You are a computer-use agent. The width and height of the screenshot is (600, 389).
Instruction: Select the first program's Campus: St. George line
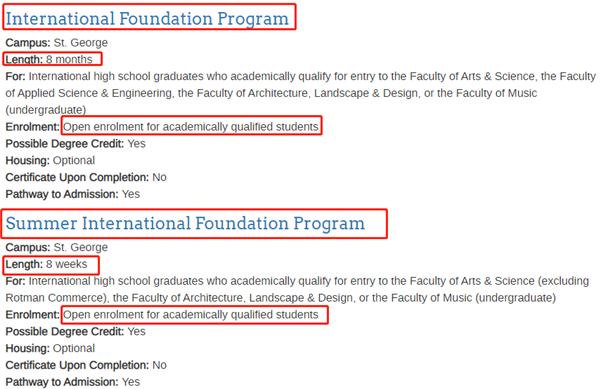(57, 42)
